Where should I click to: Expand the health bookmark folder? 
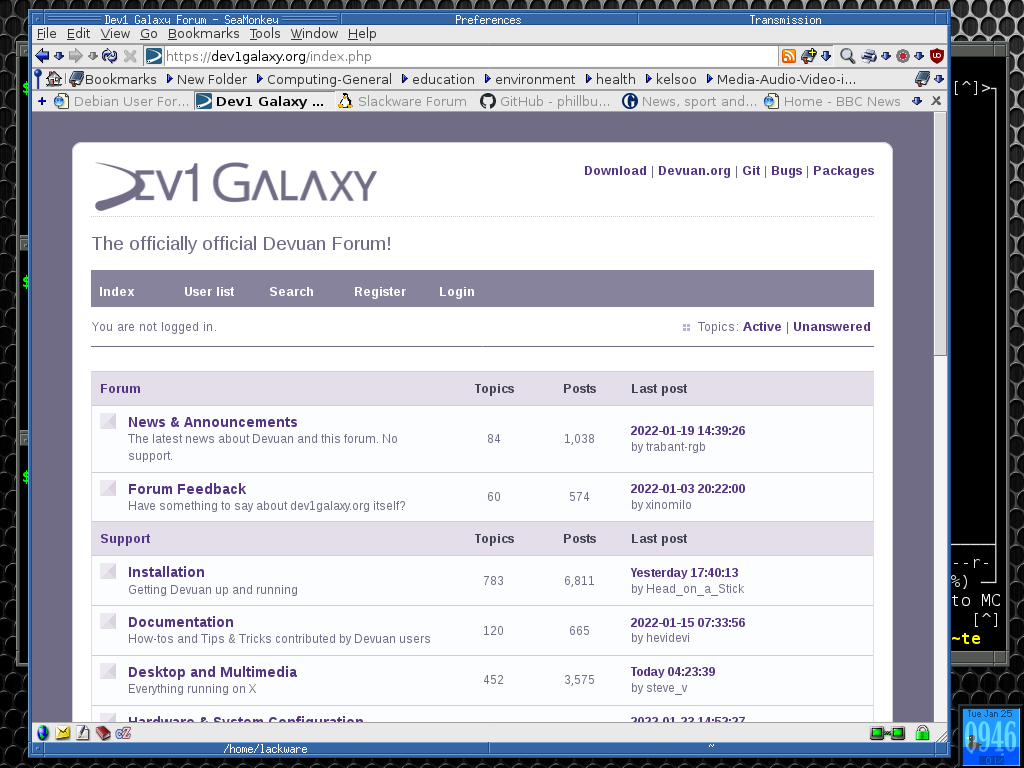(611, 79)
